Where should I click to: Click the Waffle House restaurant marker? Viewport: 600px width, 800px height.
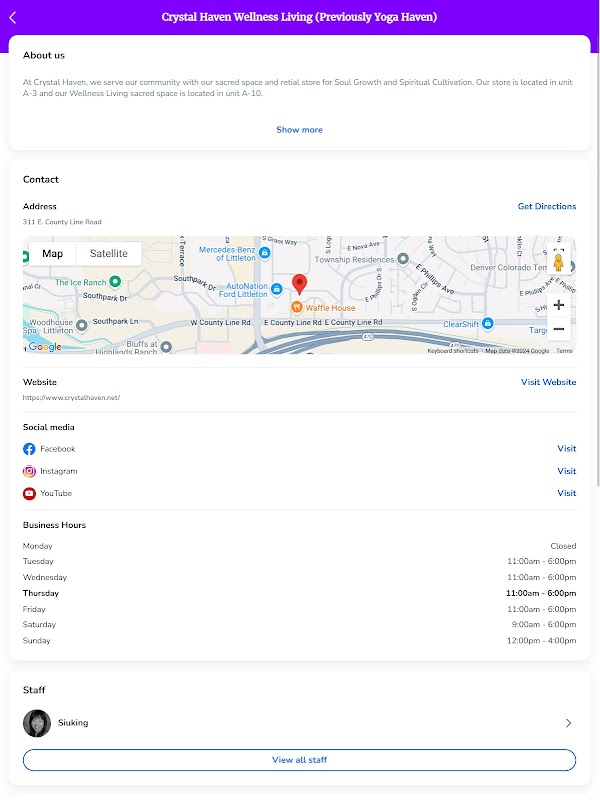tap(296, 307)
